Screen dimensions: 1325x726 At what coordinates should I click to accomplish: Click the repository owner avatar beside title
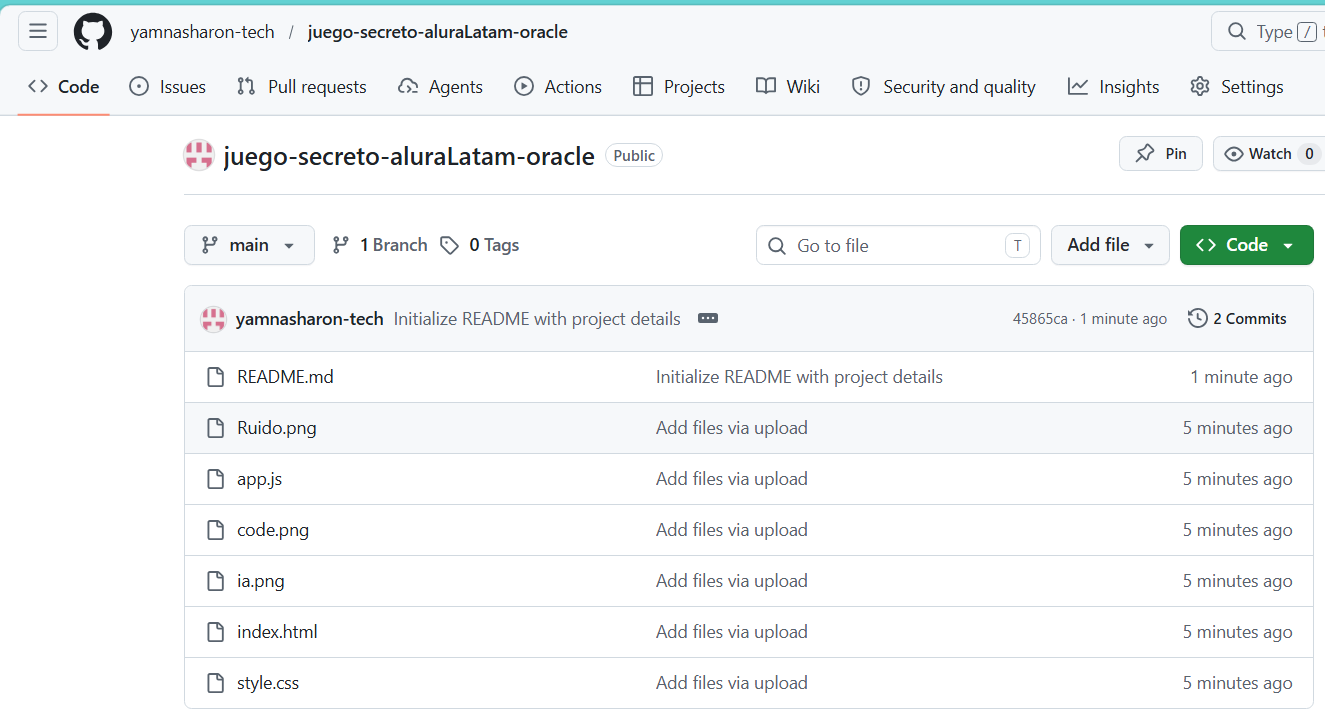[x=199, y=156]
